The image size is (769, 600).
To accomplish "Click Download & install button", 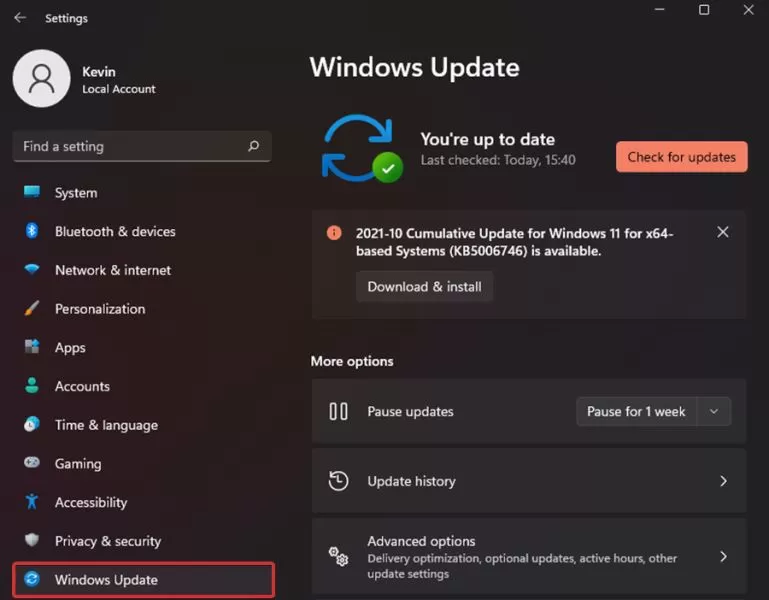I will 424,287.
